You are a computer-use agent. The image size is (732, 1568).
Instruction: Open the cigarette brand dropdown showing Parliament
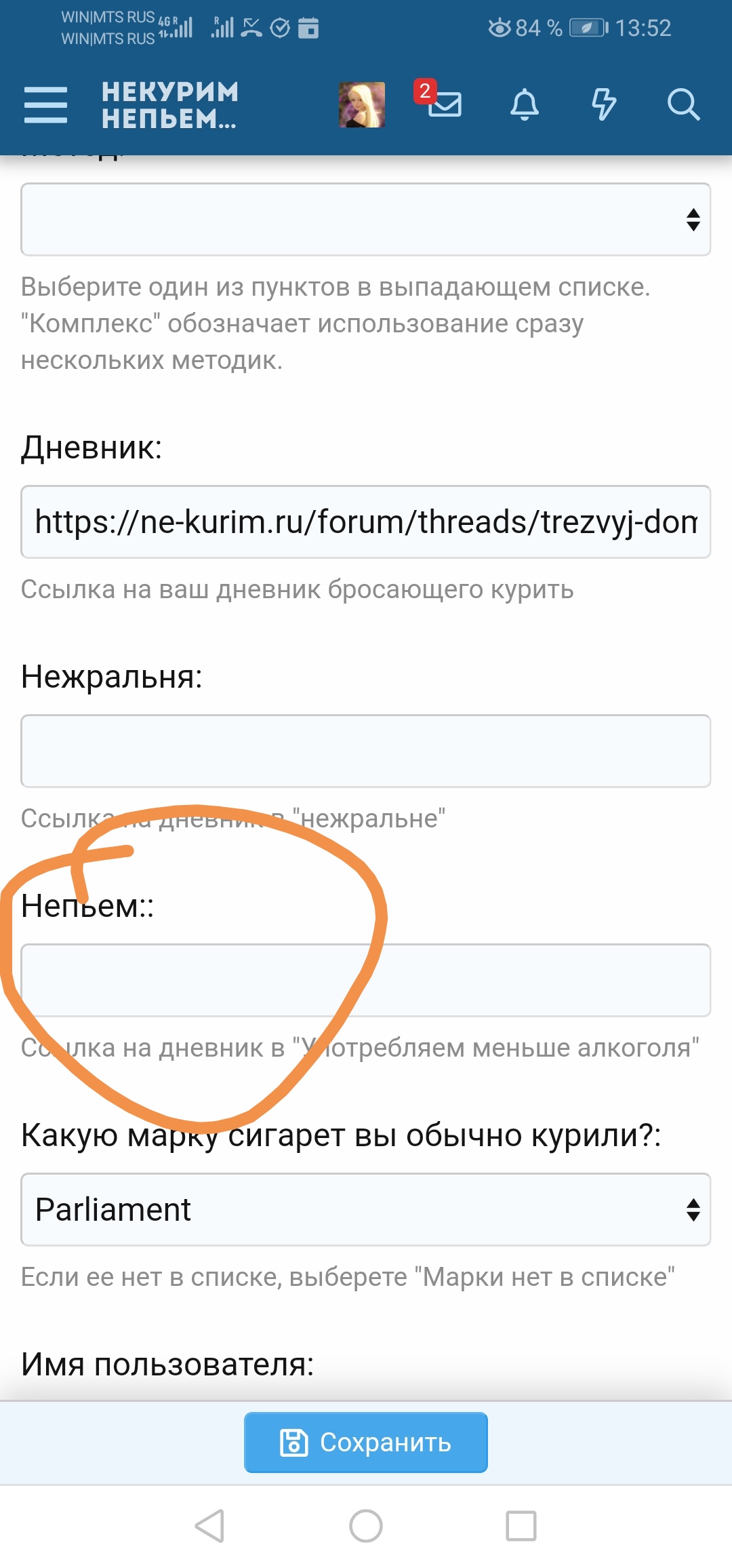[x=352, y=1209]
